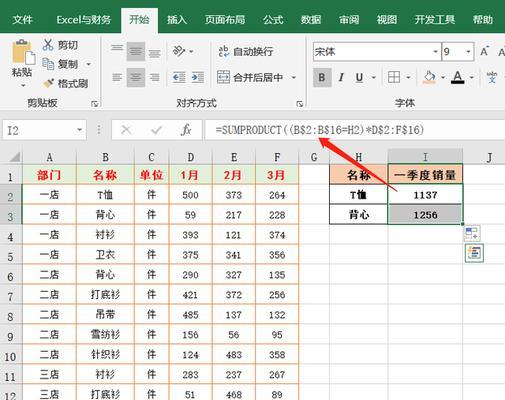This screenshot has width=505, height=400.
Task: Click the Paste clipboard icon
Action: point(23,52)
